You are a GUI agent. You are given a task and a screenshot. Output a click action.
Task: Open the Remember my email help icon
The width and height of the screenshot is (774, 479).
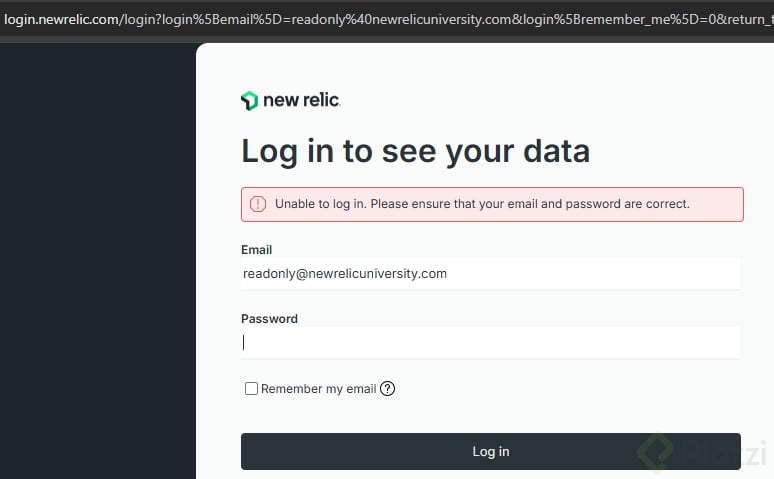coord(388,389)
